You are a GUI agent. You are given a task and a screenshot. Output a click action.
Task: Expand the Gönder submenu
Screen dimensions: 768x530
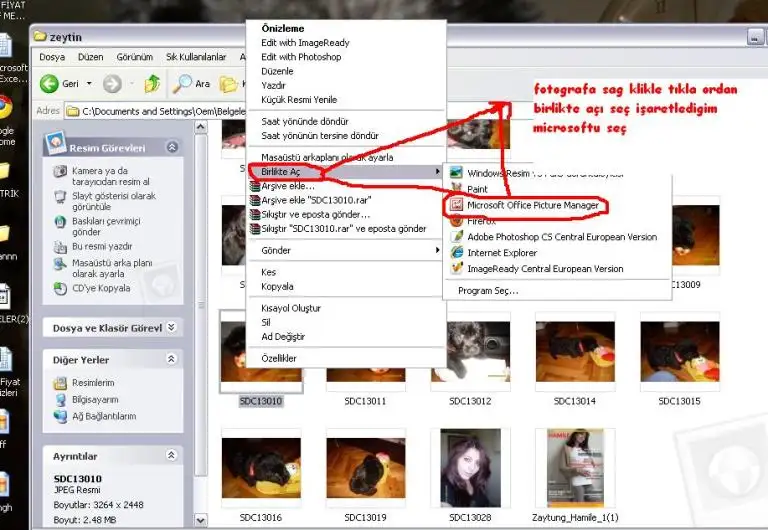pos(346,250)
